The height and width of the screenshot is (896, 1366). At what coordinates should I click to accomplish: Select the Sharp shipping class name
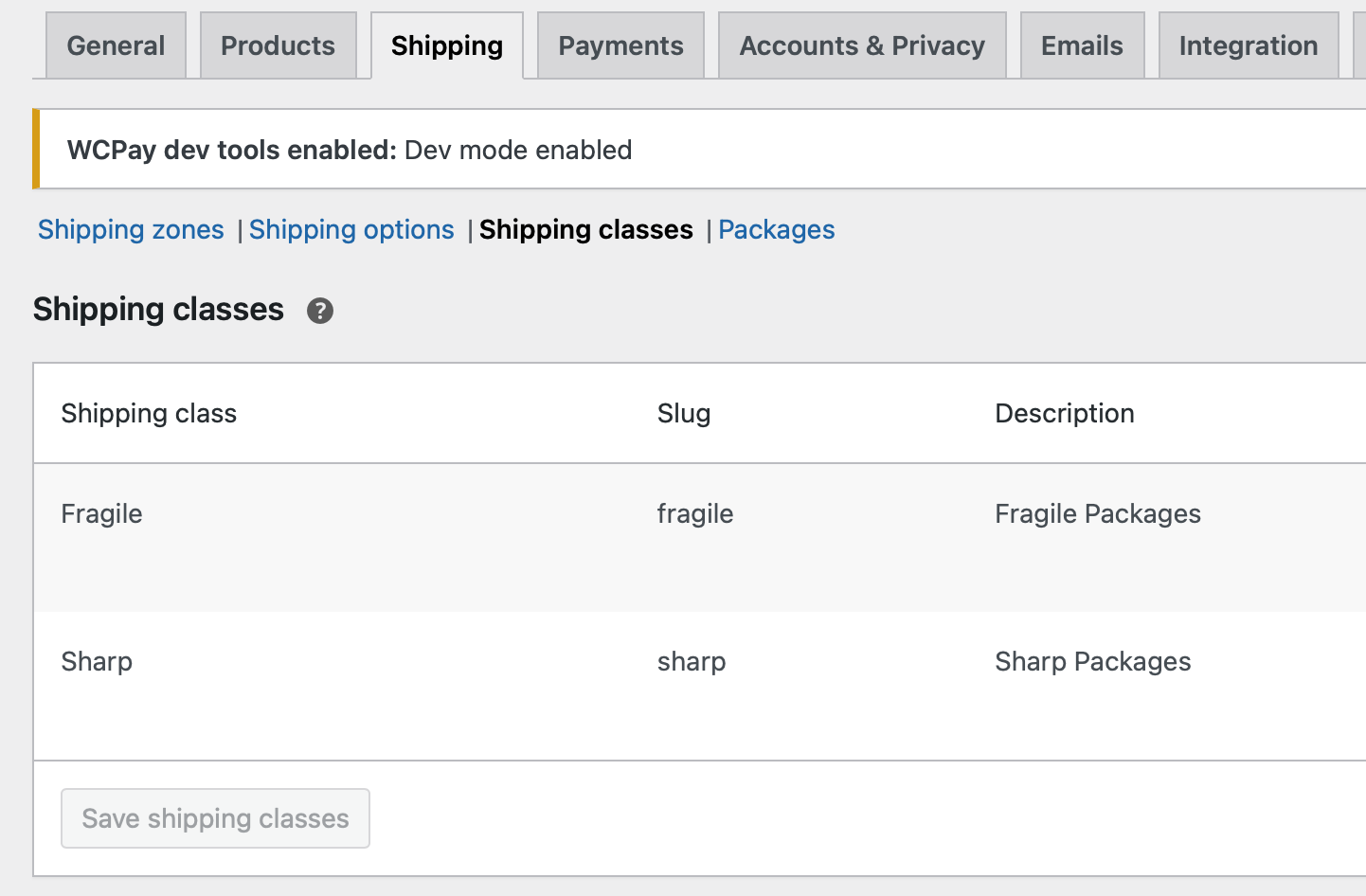point(97,662)
